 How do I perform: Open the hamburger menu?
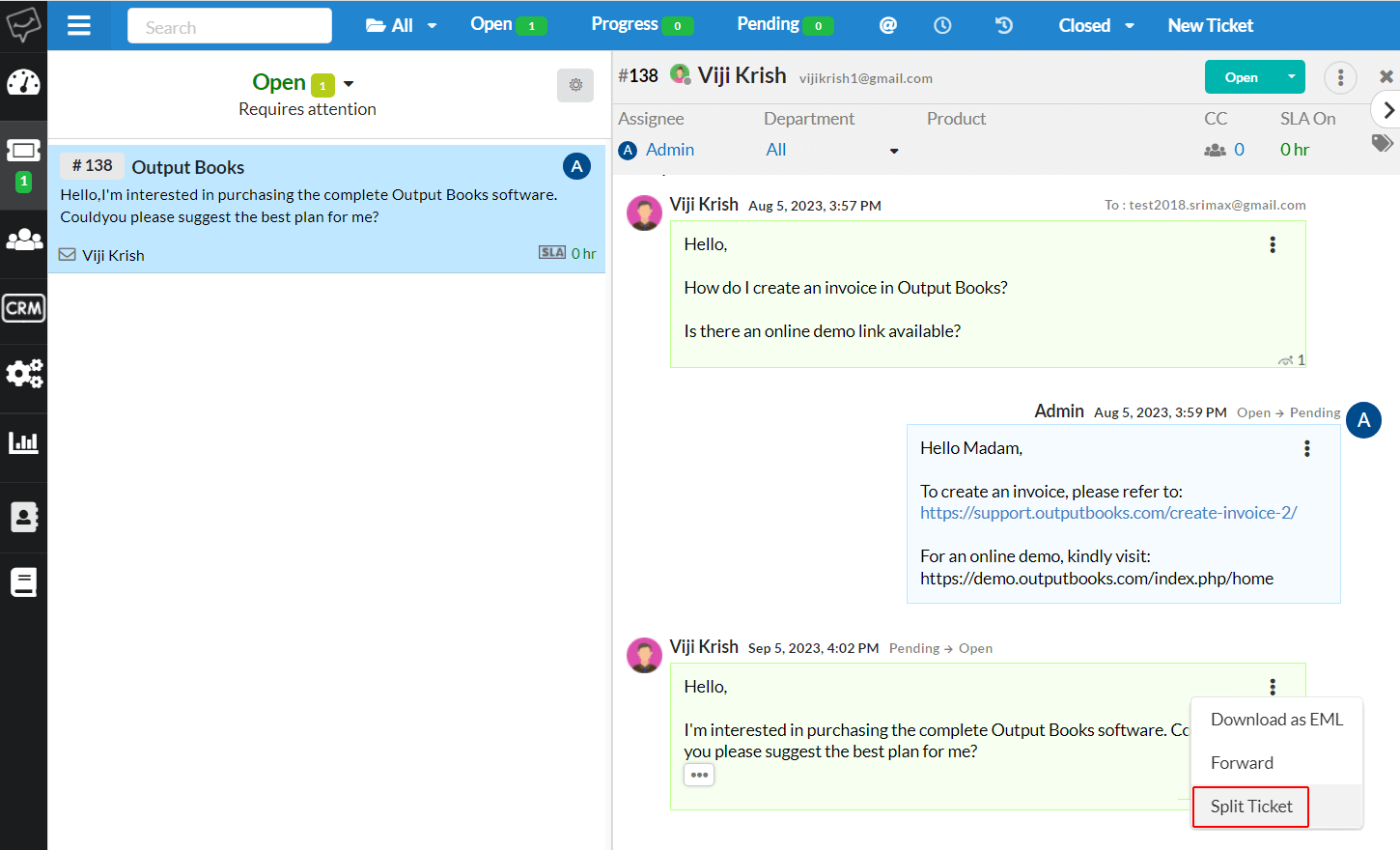tap(79, 25)
